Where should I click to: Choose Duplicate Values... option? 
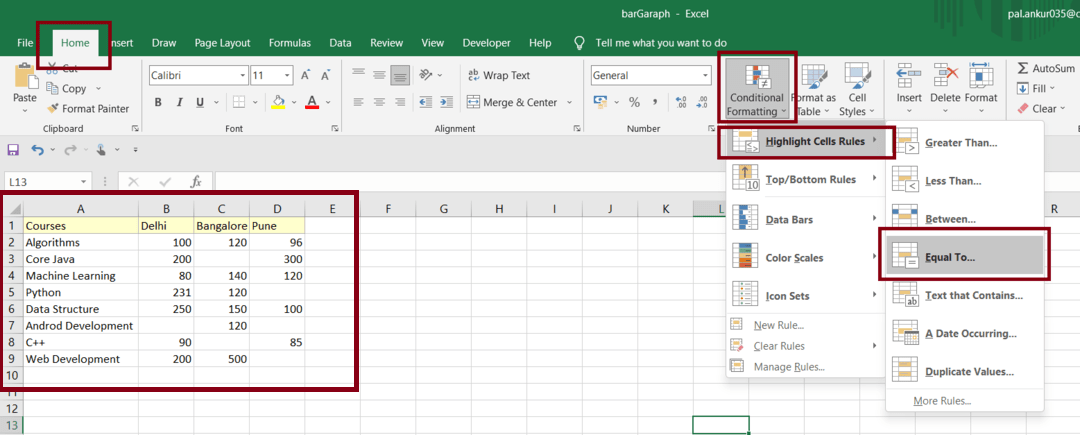(964, 372)
